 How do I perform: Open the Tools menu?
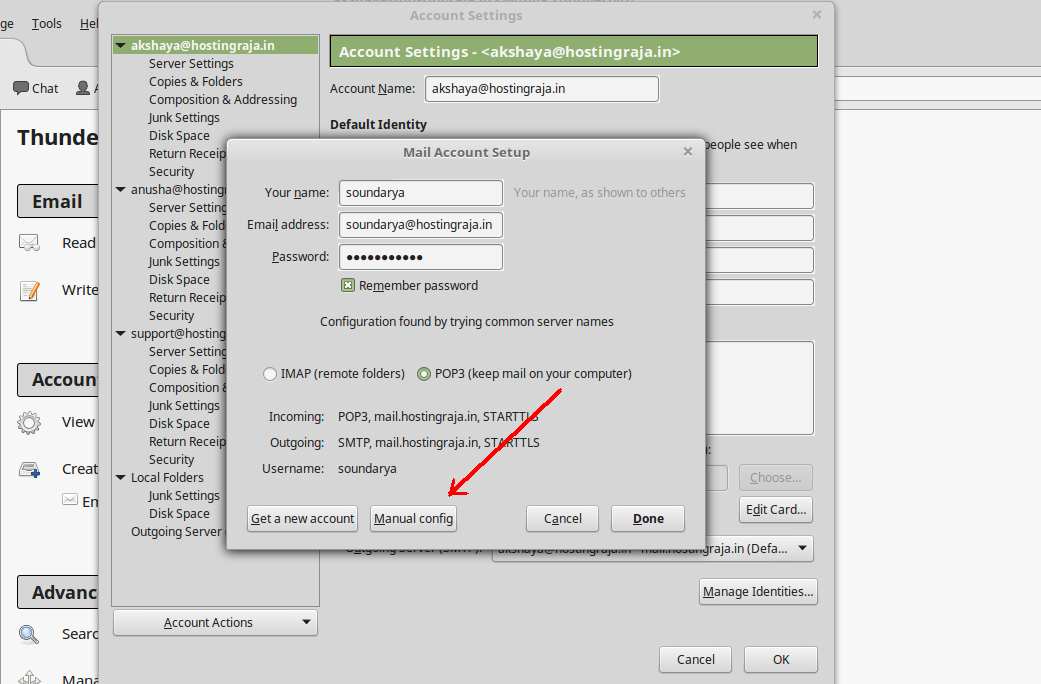pyautogui.click(x=46, y=24)
